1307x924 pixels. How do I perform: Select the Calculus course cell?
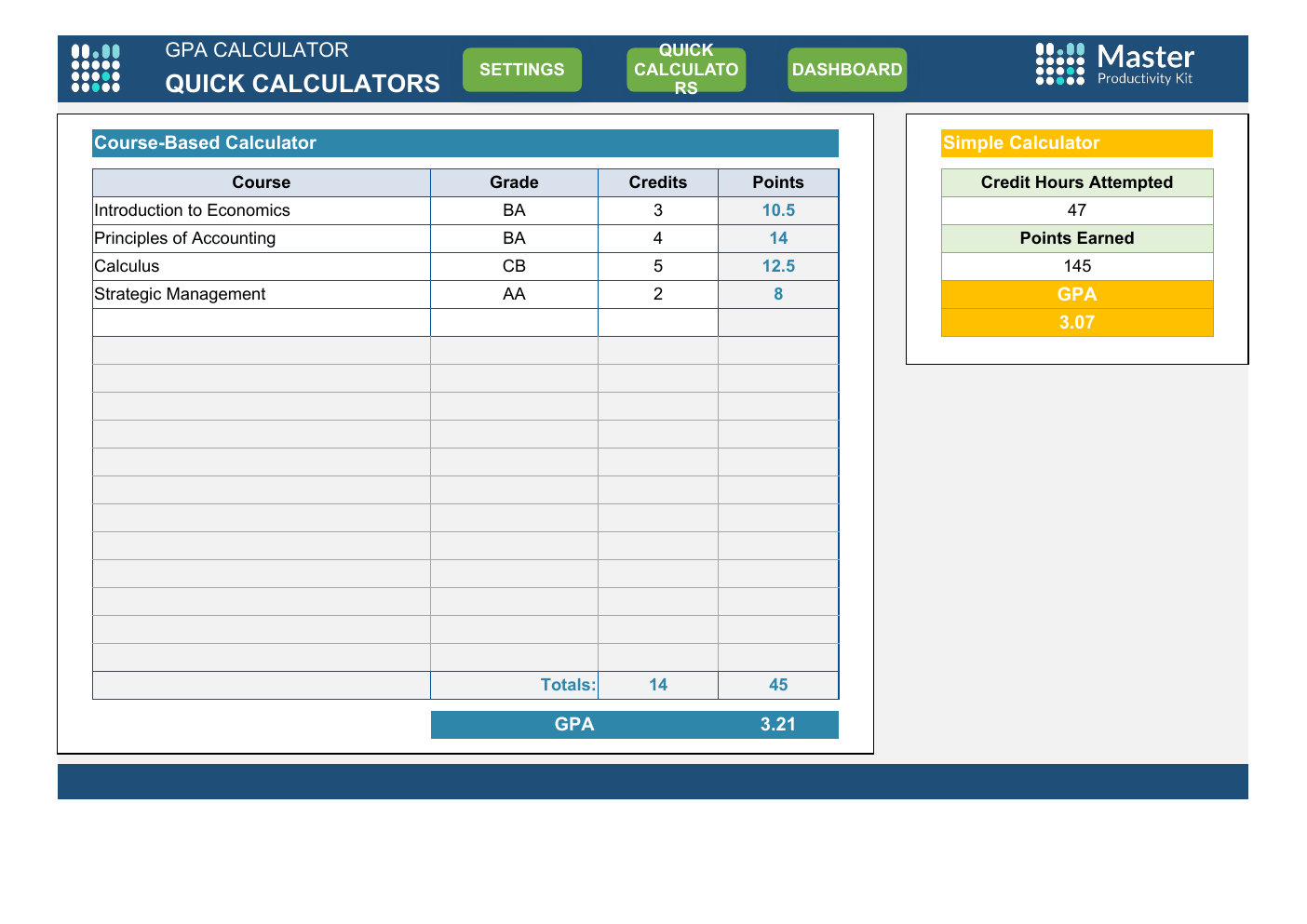262,266
